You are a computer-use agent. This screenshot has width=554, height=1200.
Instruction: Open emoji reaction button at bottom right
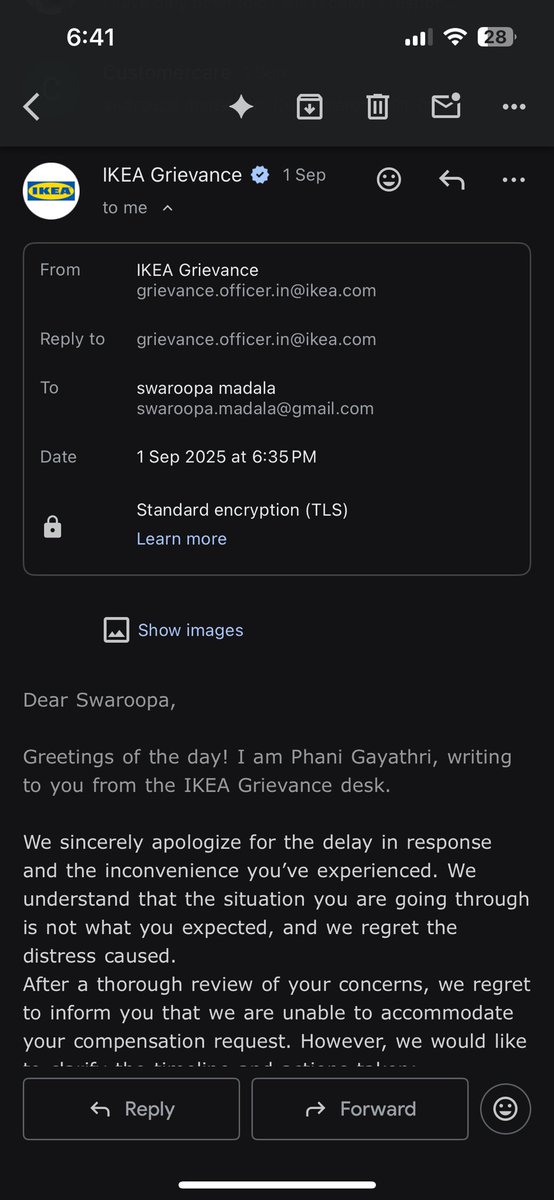pyautogui.click(x=505, y=1108)
